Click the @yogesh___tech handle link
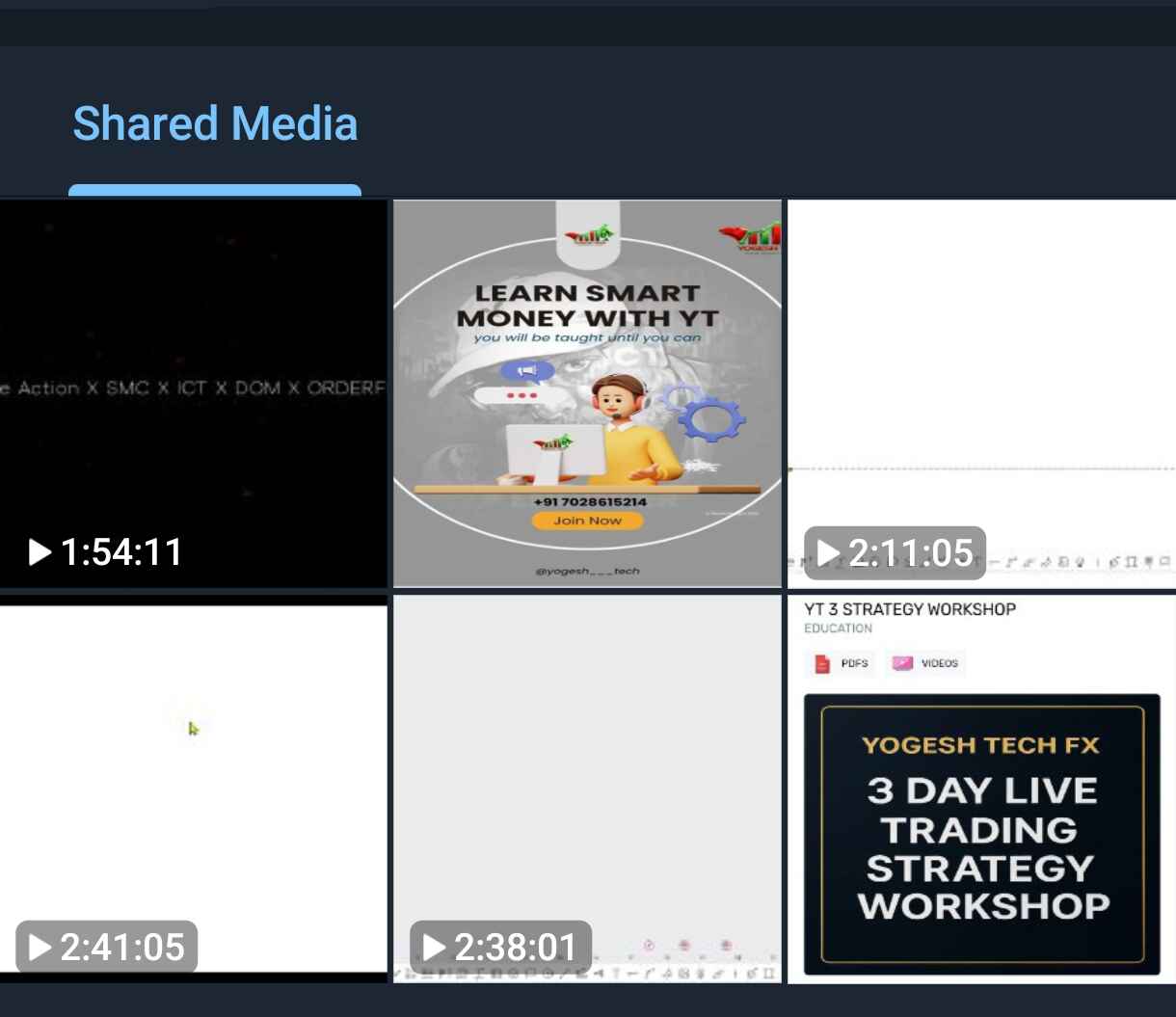This screenshot has height=1017, width=1176. 586,570
